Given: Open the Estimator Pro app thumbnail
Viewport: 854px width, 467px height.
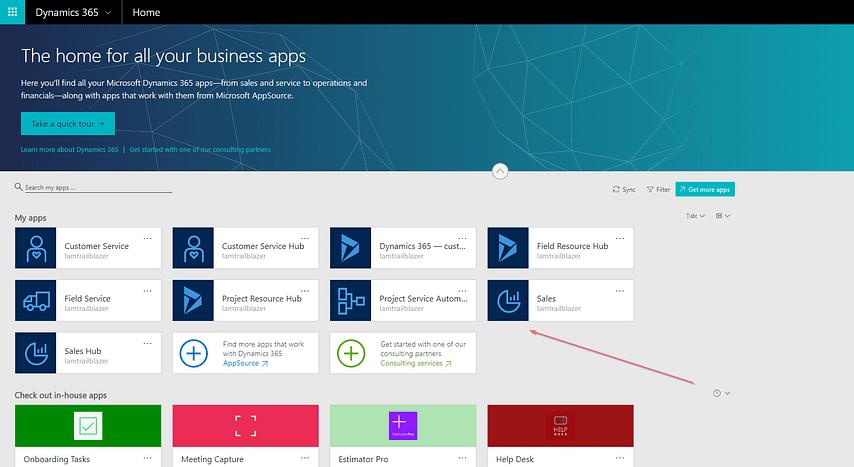Looking at the screenshot, I should (402, 426).
